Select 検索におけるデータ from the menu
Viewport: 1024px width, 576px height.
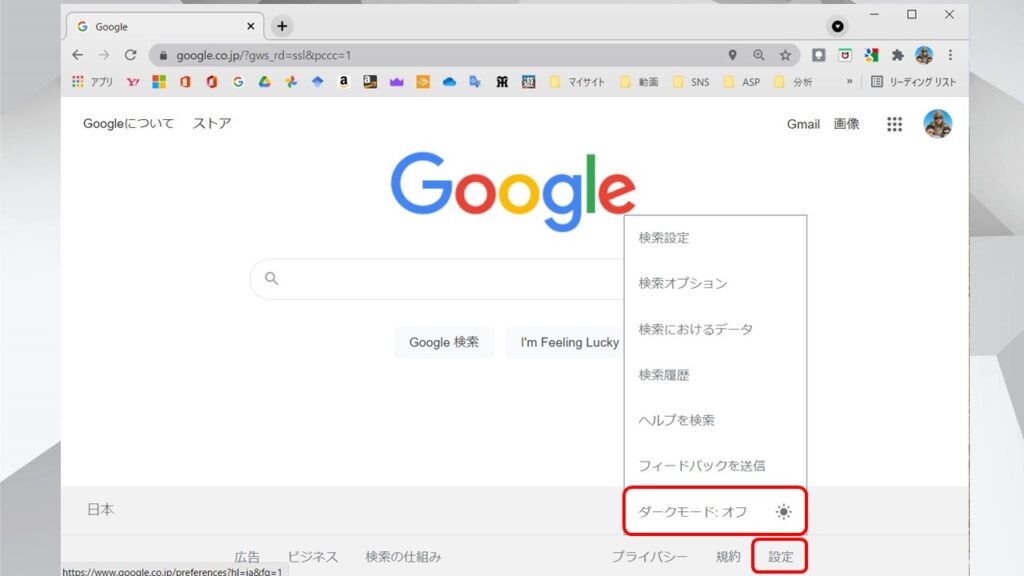click(x=715, y=329)
